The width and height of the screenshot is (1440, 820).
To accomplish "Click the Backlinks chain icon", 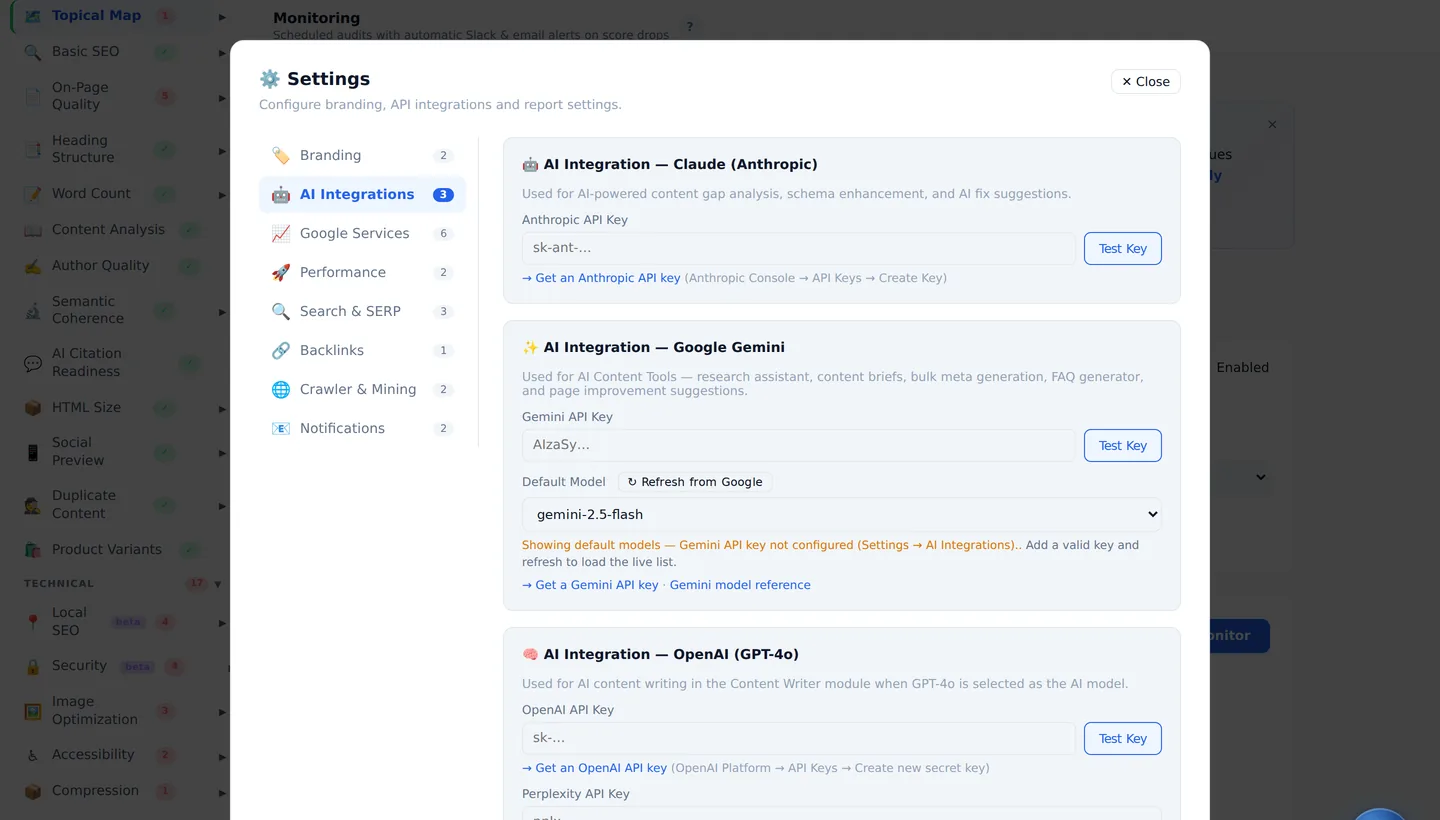I will 281,350.
